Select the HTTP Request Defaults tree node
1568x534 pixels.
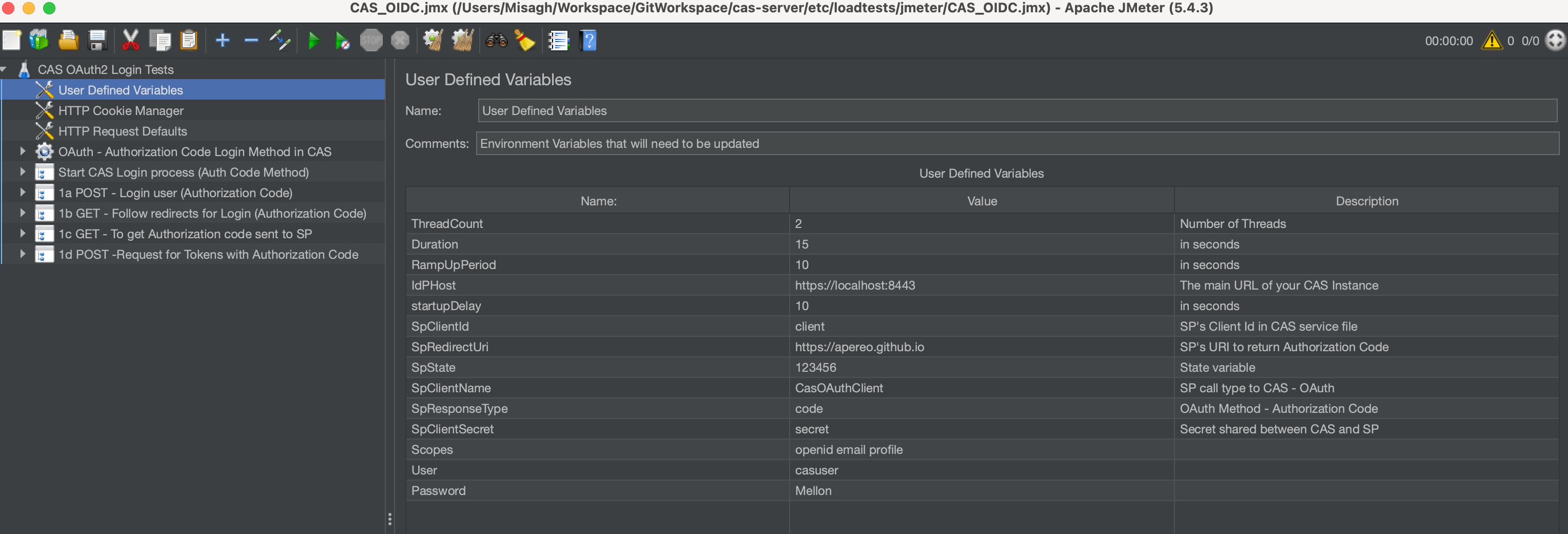click(123, 131)
